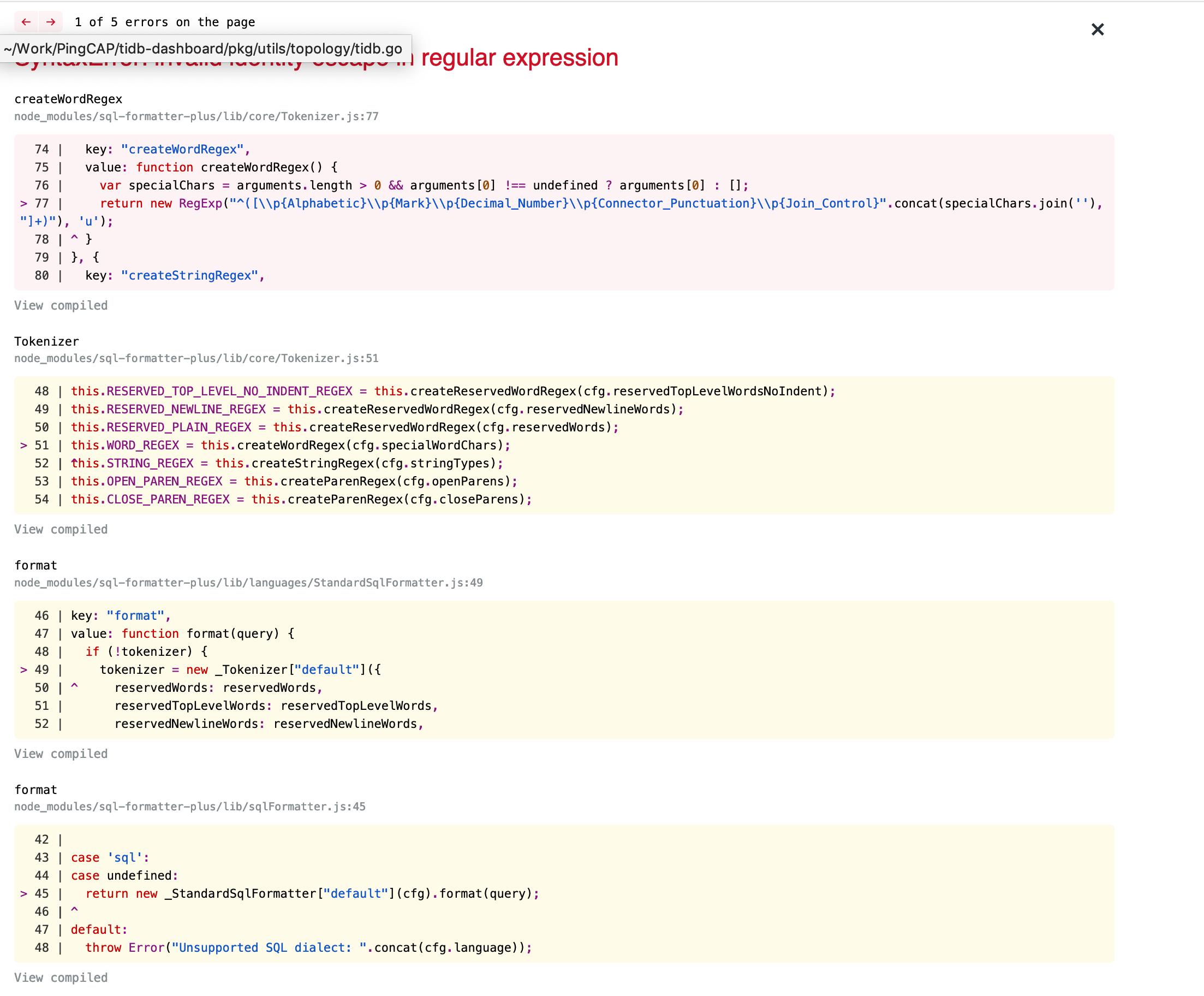Click the WORD_REGEX line 51 in code

(287, 444)
